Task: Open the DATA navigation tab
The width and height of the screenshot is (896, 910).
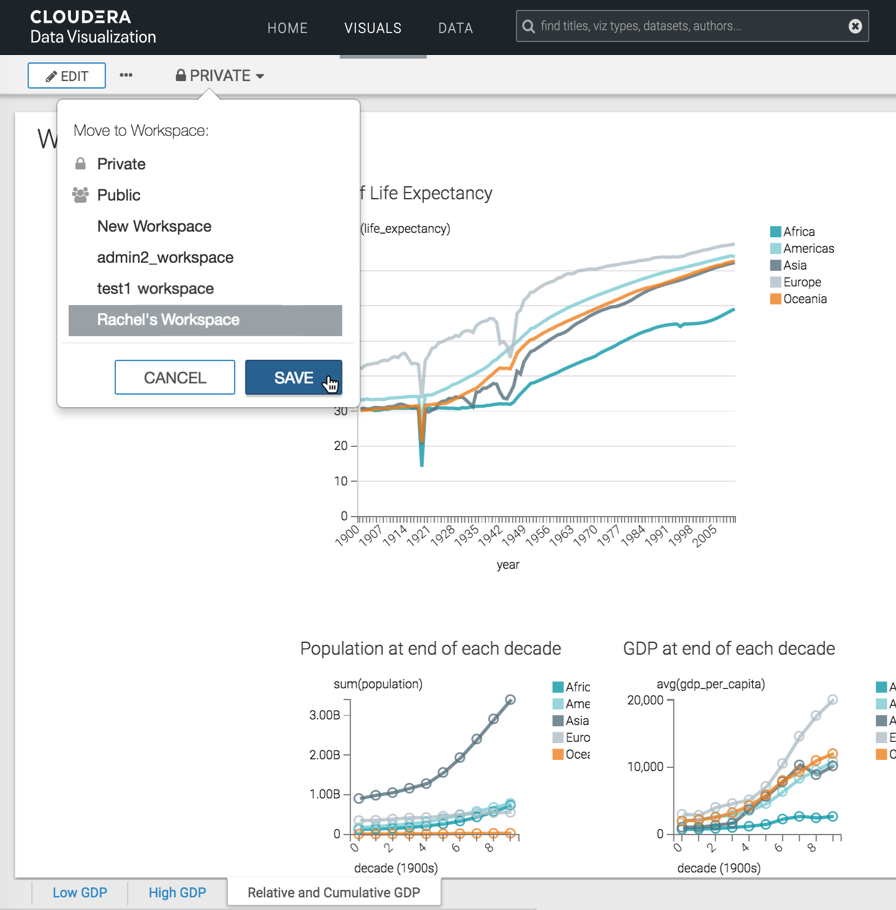Action: (455, 28)
